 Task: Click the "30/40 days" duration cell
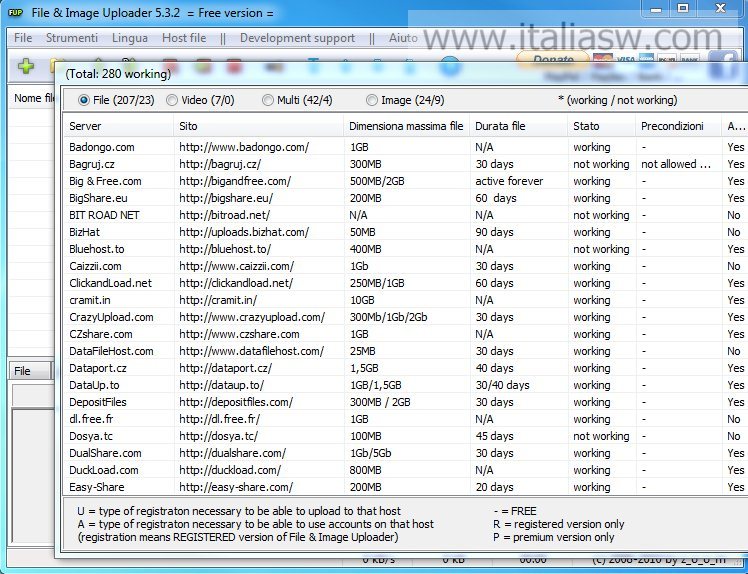[x=502, y=386]
